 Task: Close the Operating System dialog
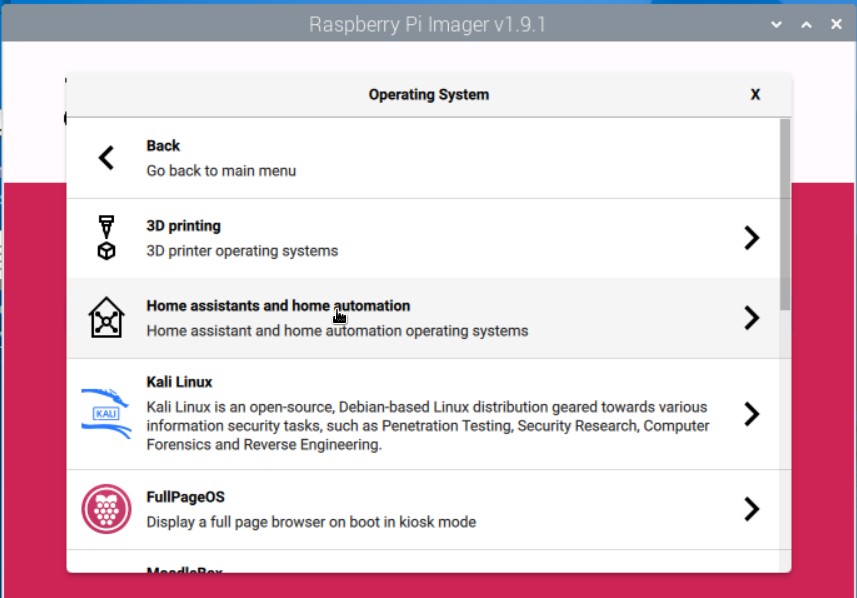(755, 95)
